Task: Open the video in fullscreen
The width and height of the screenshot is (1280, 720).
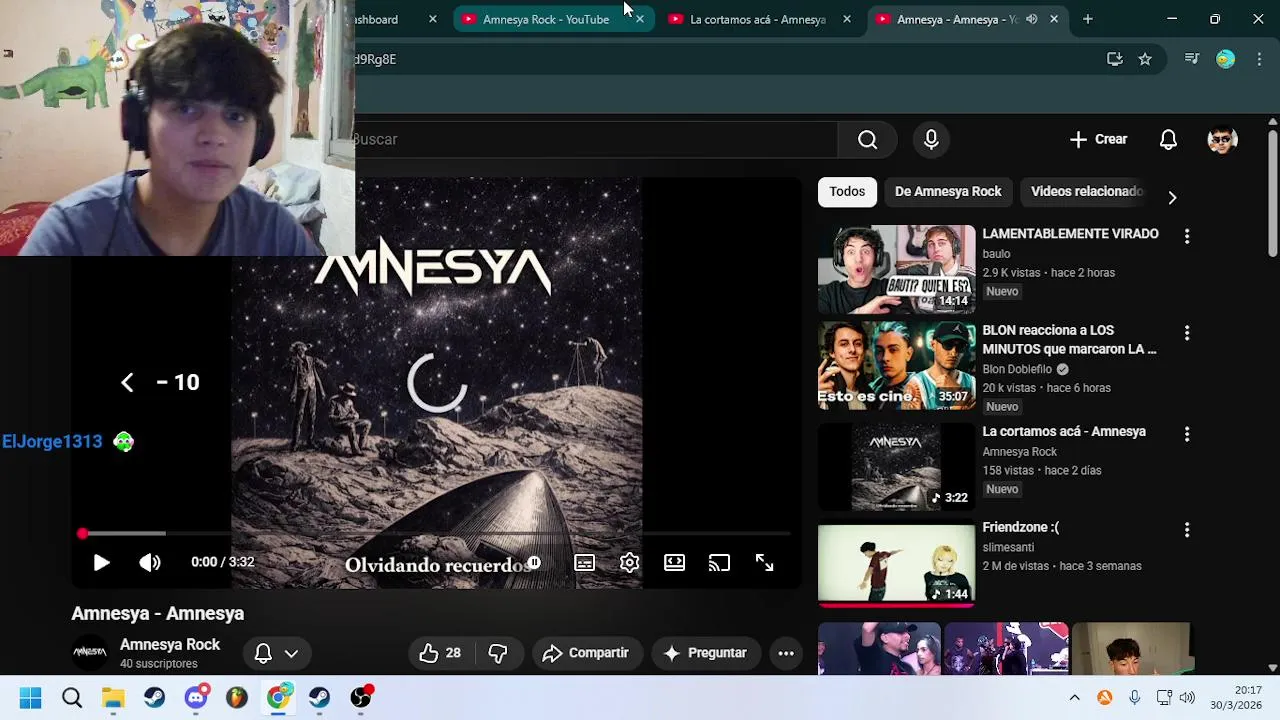Action: pos(764,563)
